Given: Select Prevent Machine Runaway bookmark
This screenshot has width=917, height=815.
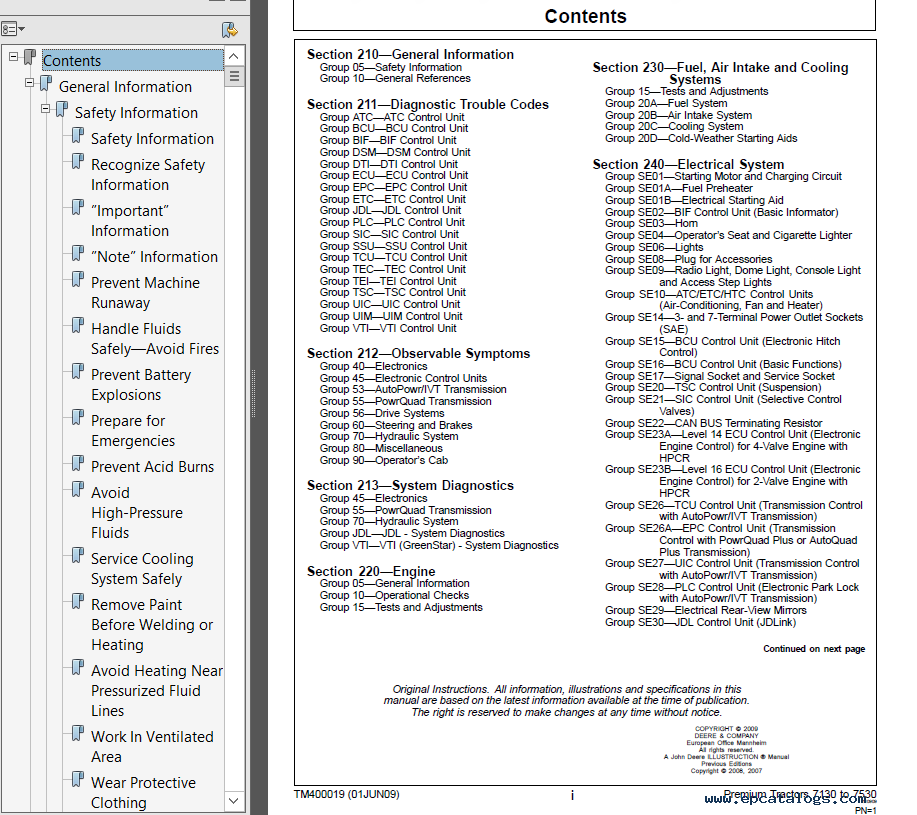Looking at the screenshot, I should tap(146, 293).
